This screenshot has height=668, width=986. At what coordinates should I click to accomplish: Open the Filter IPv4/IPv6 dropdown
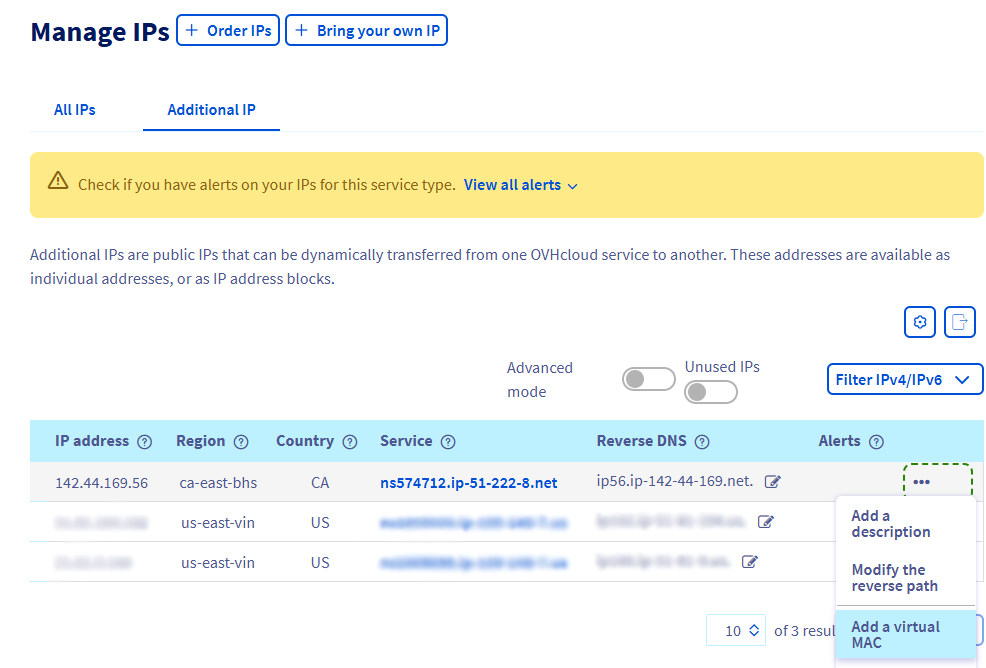click(904, 379)
